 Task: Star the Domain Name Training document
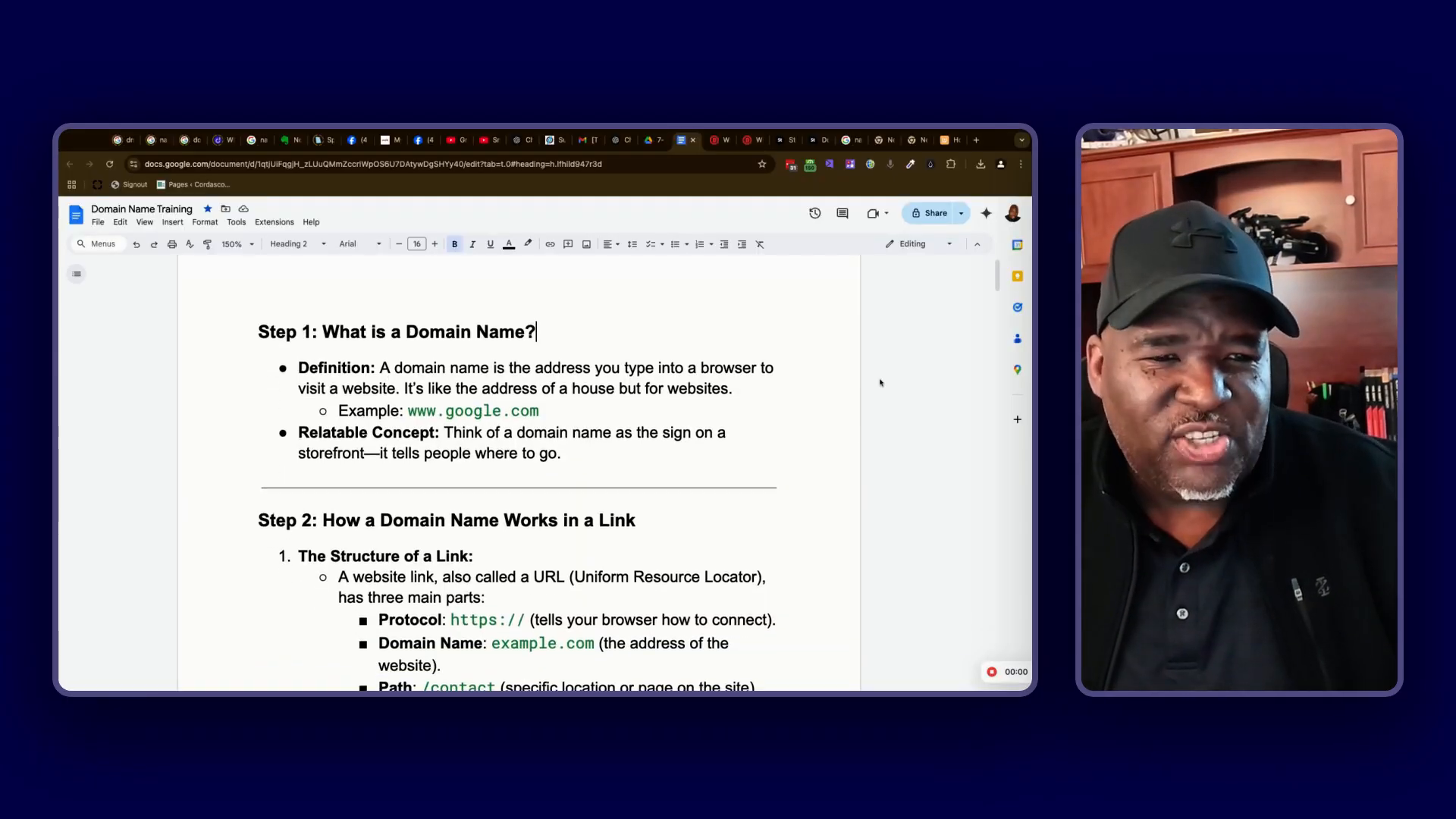coord(208,209)
